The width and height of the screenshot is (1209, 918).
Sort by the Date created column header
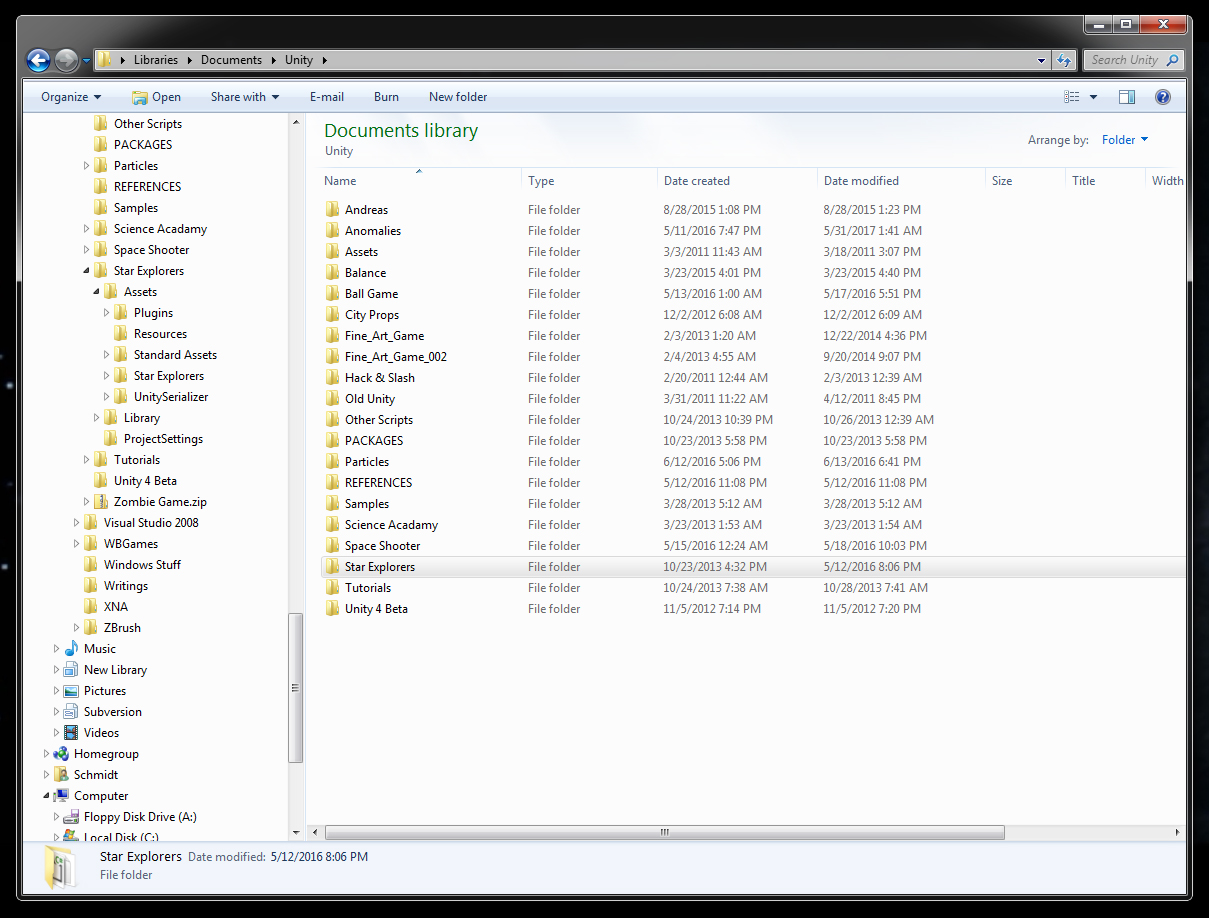coord(739,181)
